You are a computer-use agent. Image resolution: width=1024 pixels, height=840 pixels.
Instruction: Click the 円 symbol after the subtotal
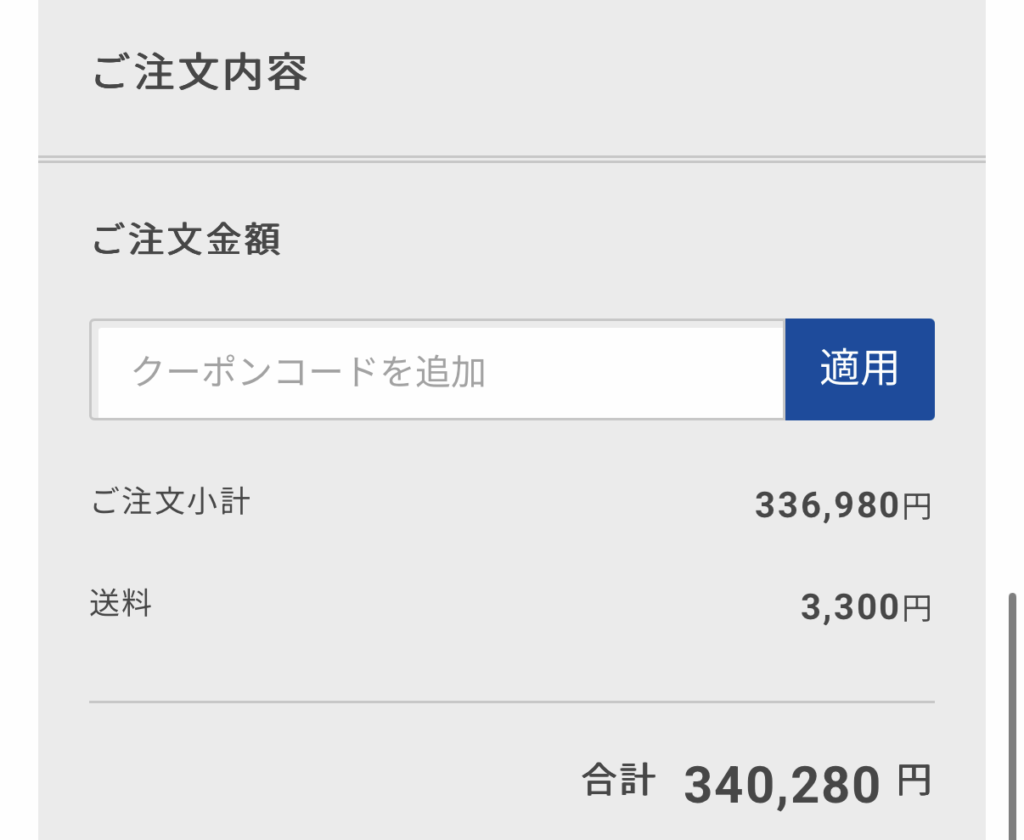[x=917, y=507]
